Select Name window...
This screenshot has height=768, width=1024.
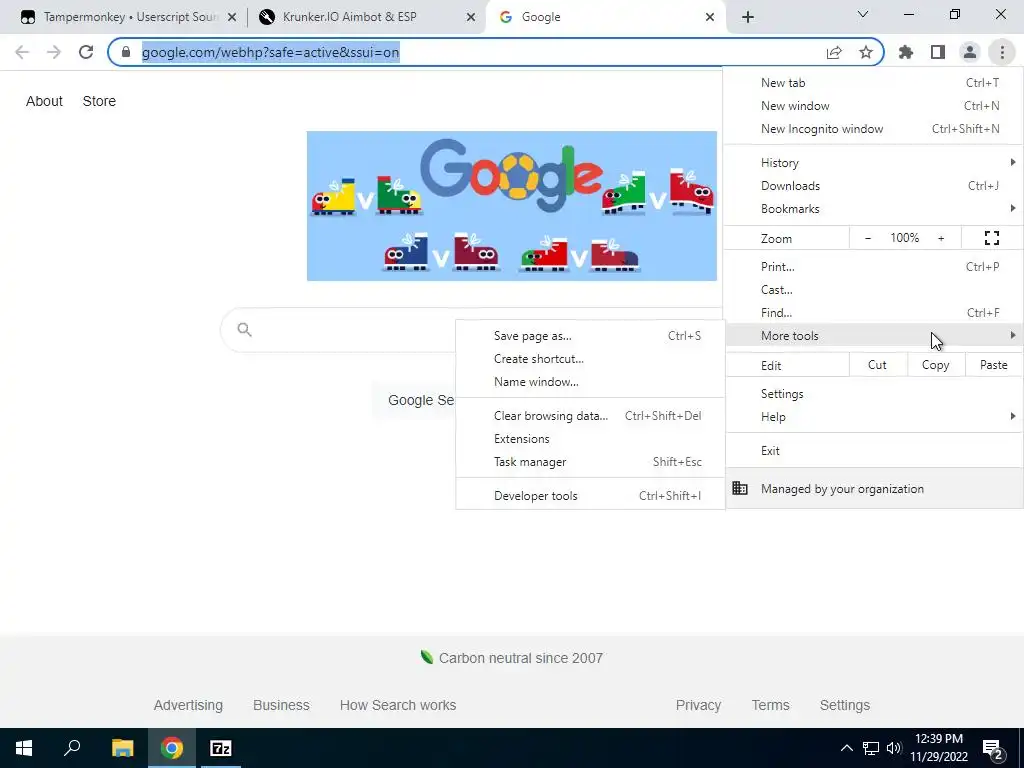coord(590,382)
